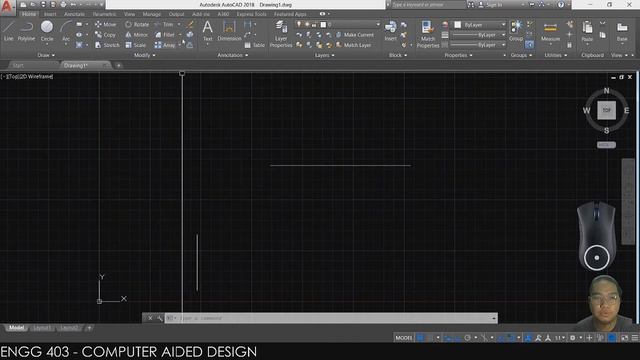Select the Circle tool
The height and width of the screenshot is (360, 640).
[x=47, y=31]
